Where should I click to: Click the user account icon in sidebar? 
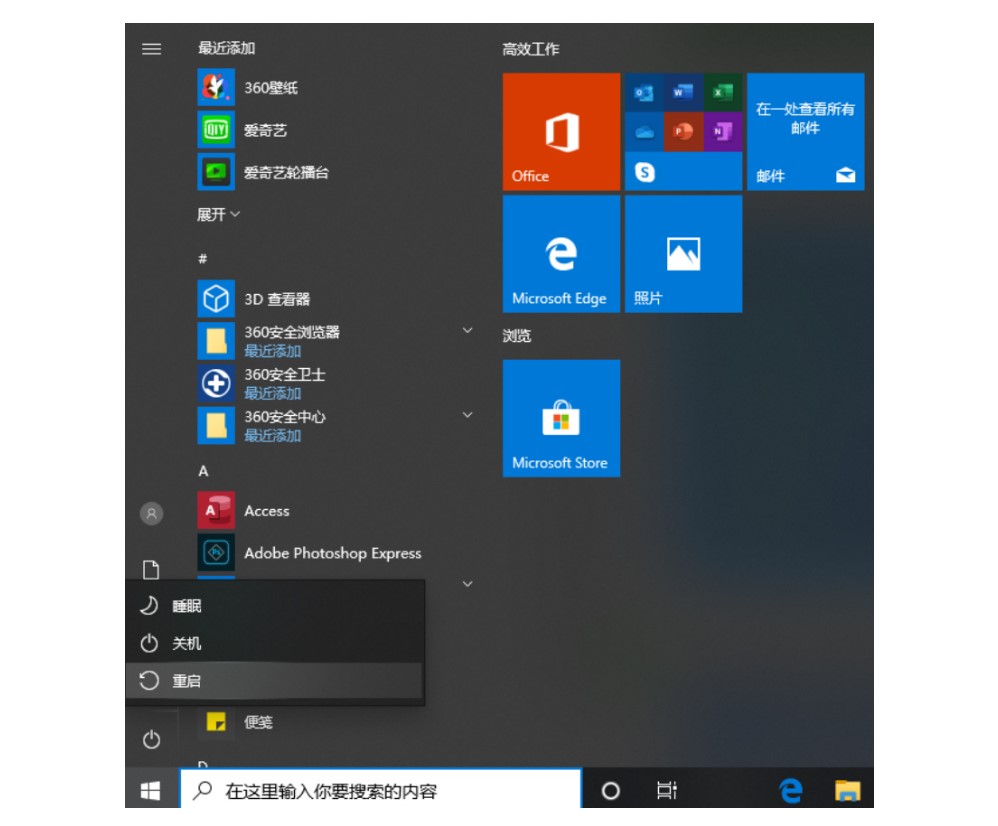151,514
